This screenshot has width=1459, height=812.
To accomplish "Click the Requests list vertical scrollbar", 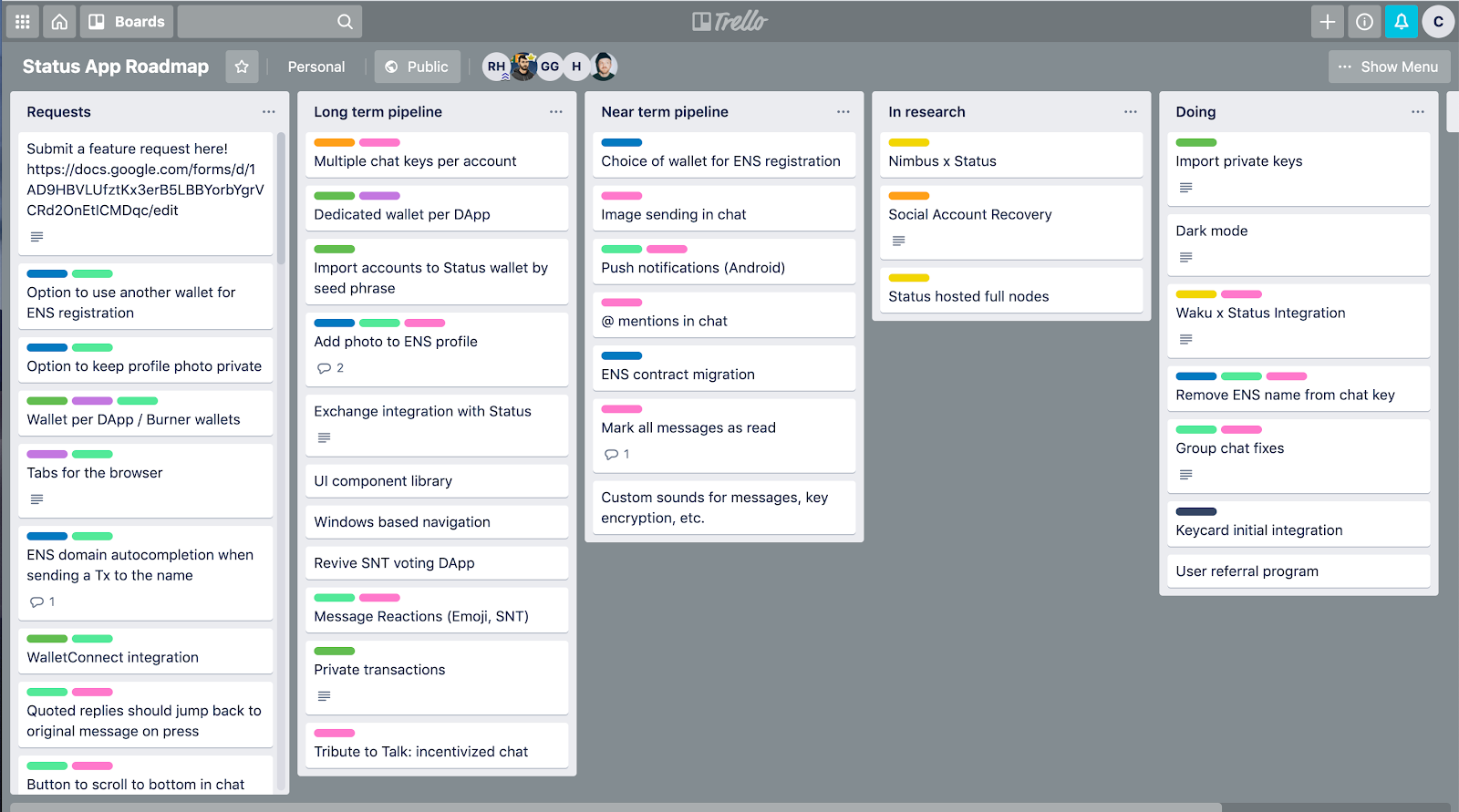I will (x=281, y=199).
